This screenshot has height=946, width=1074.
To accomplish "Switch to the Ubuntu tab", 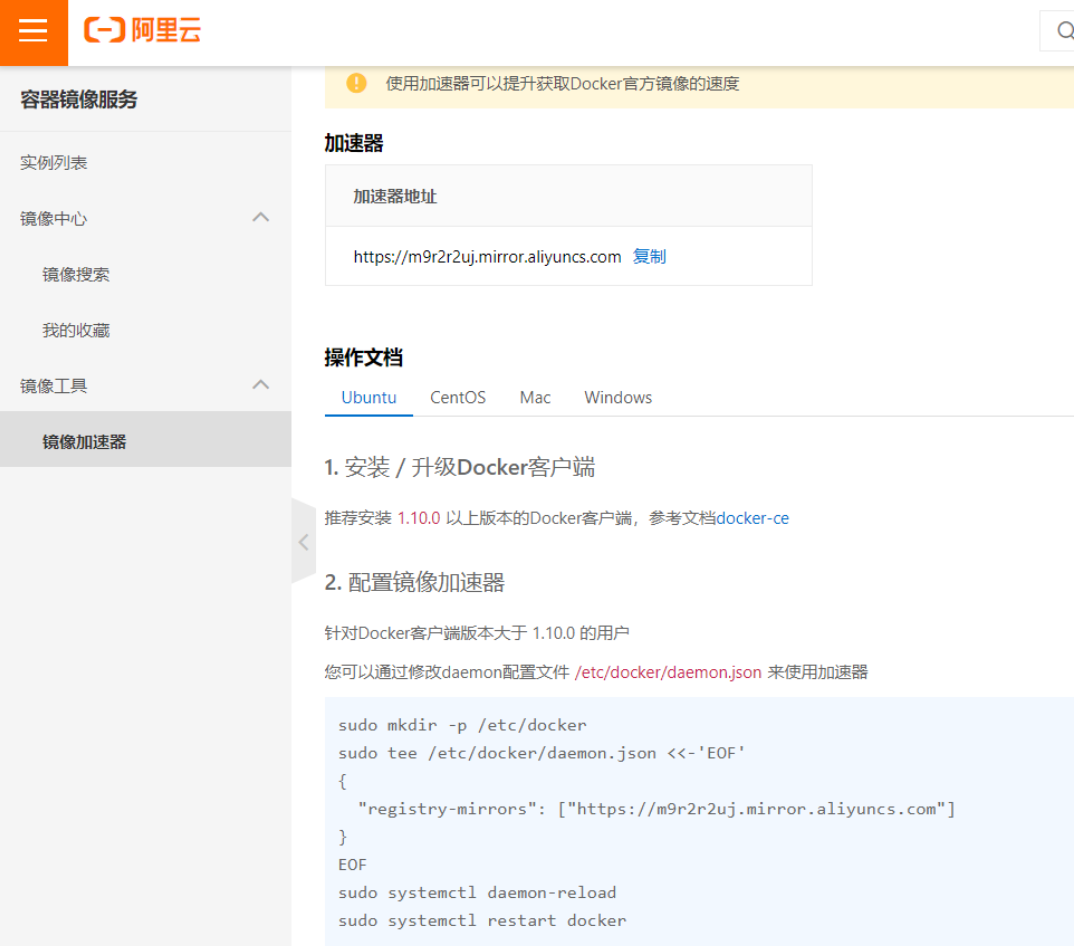I will (369, 398).
